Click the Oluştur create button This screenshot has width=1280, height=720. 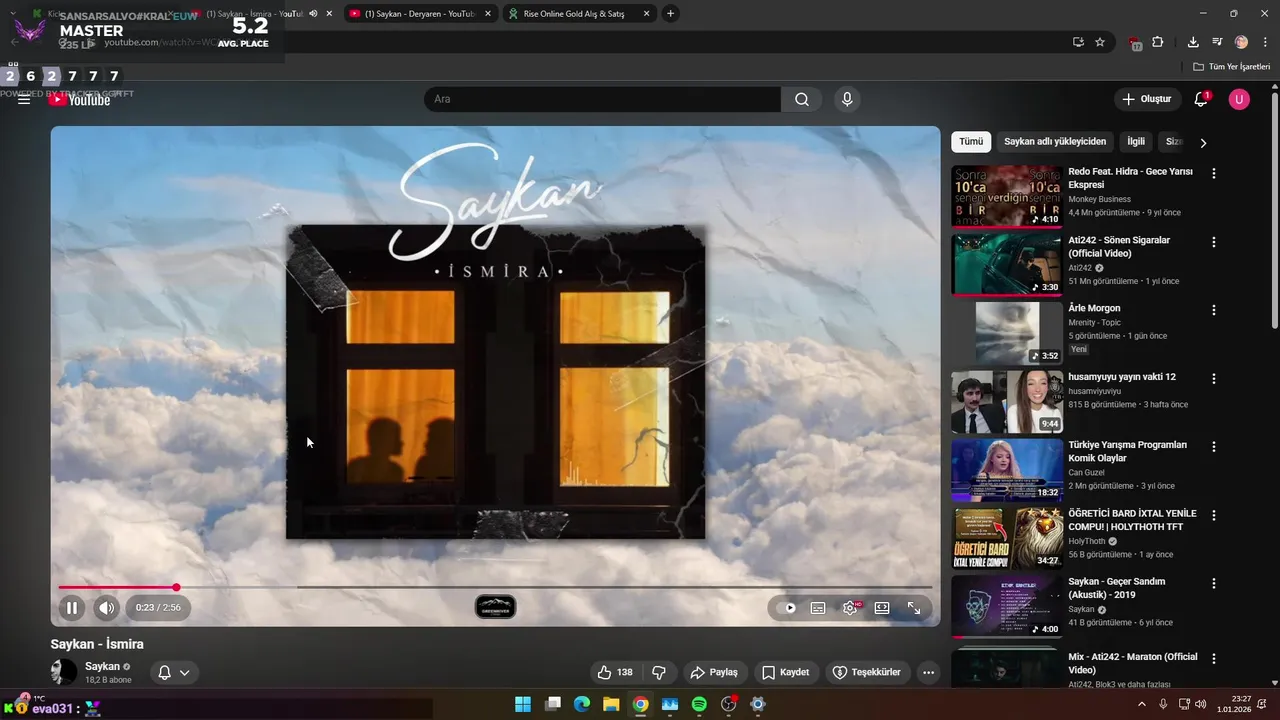coord(1147,99)
